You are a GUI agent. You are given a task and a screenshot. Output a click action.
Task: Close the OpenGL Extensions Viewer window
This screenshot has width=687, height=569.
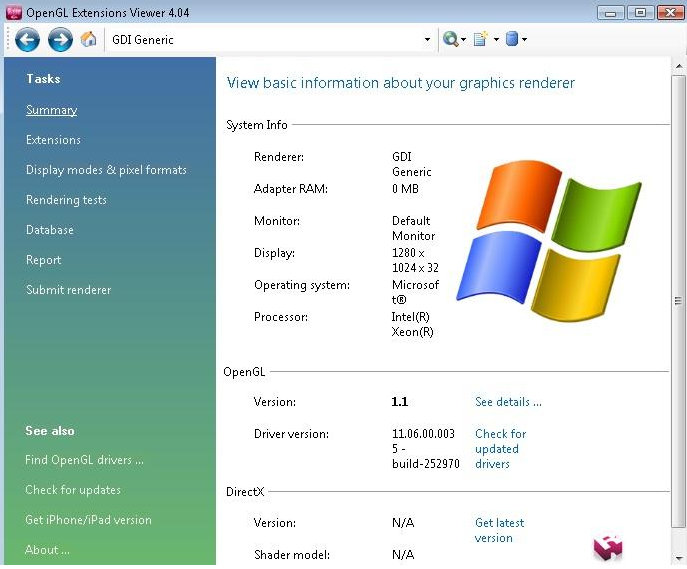tap(670, 12)
